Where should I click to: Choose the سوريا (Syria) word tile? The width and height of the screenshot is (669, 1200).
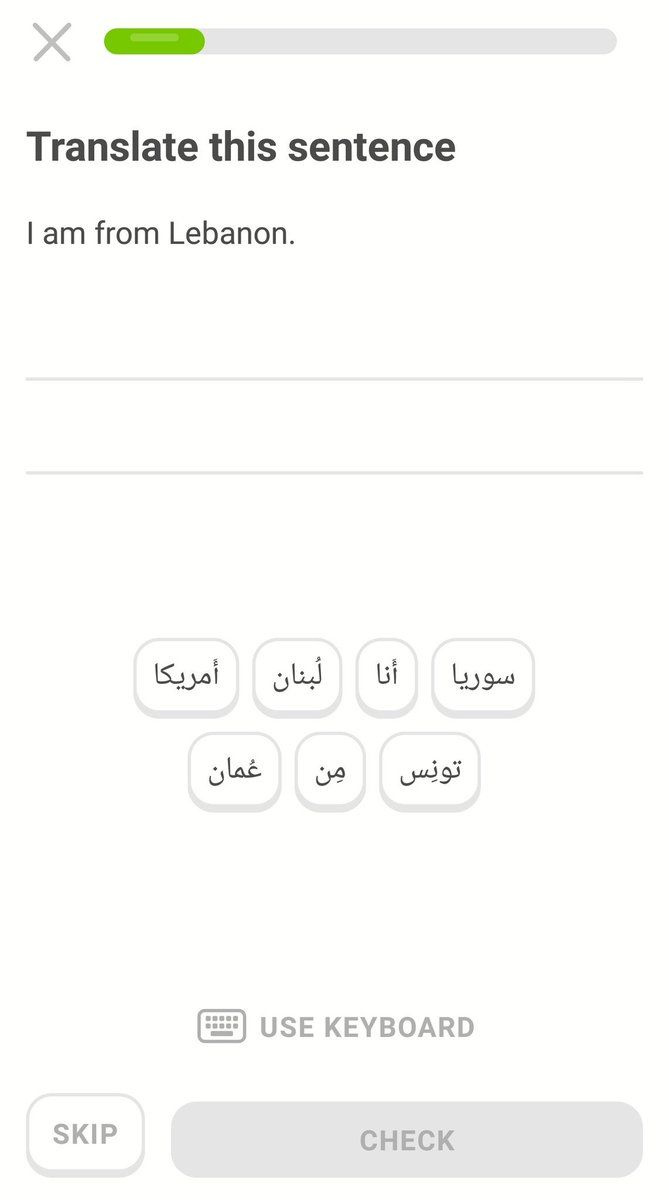pos(483,675)
